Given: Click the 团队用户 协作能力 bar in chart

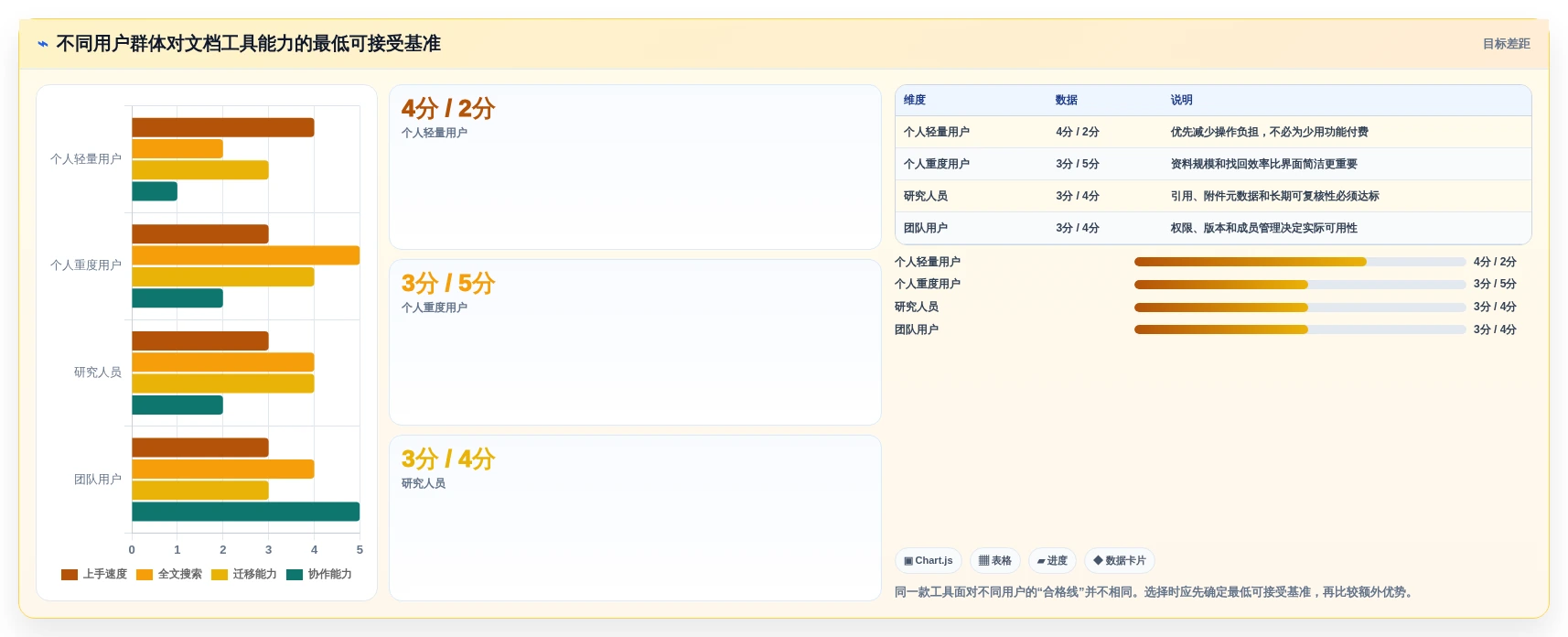Looking at the screenshot, I should (246, 513).
